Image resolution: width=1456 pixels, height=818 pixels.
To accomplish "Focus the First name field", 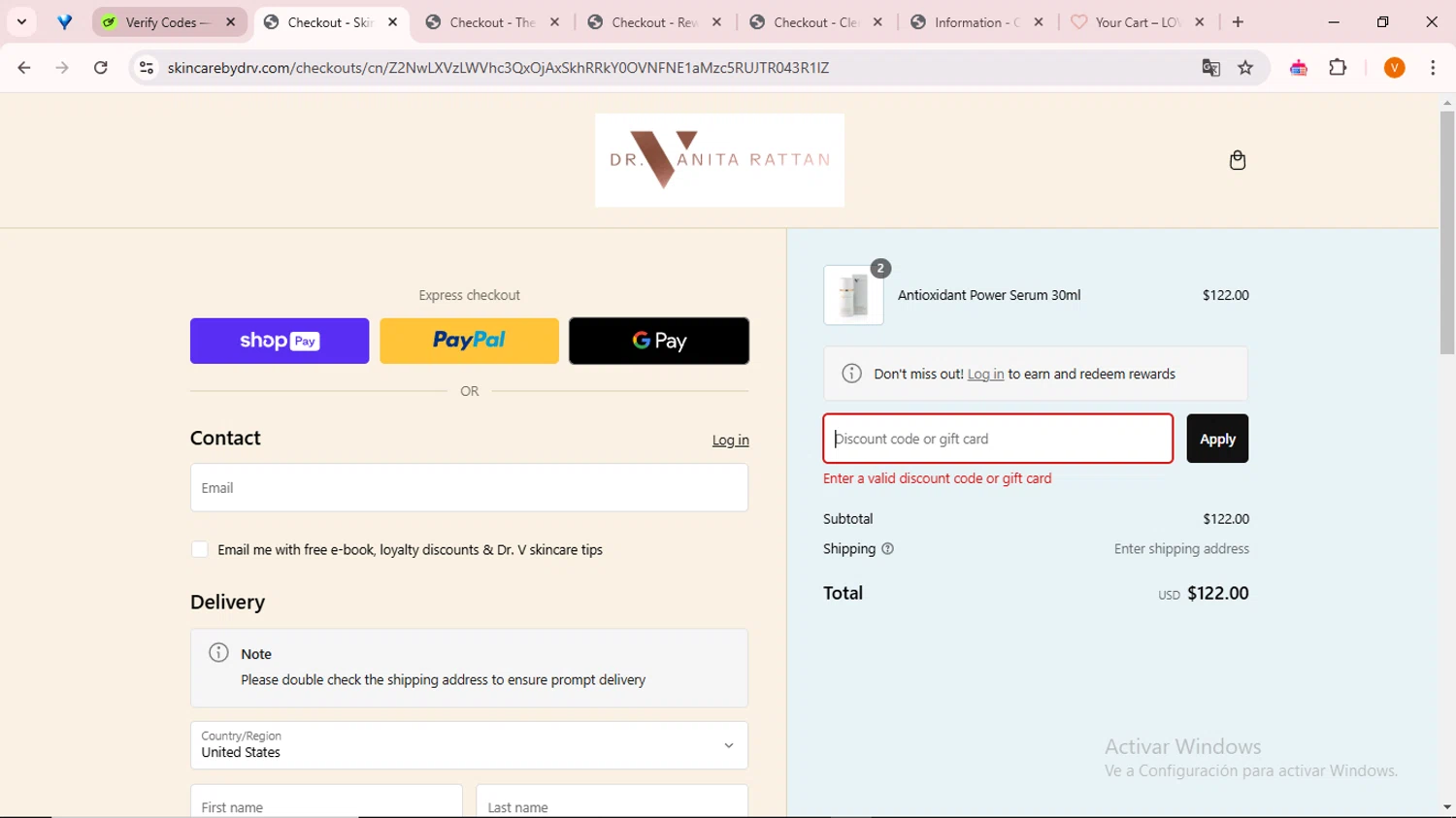I will tap(326, 803).
